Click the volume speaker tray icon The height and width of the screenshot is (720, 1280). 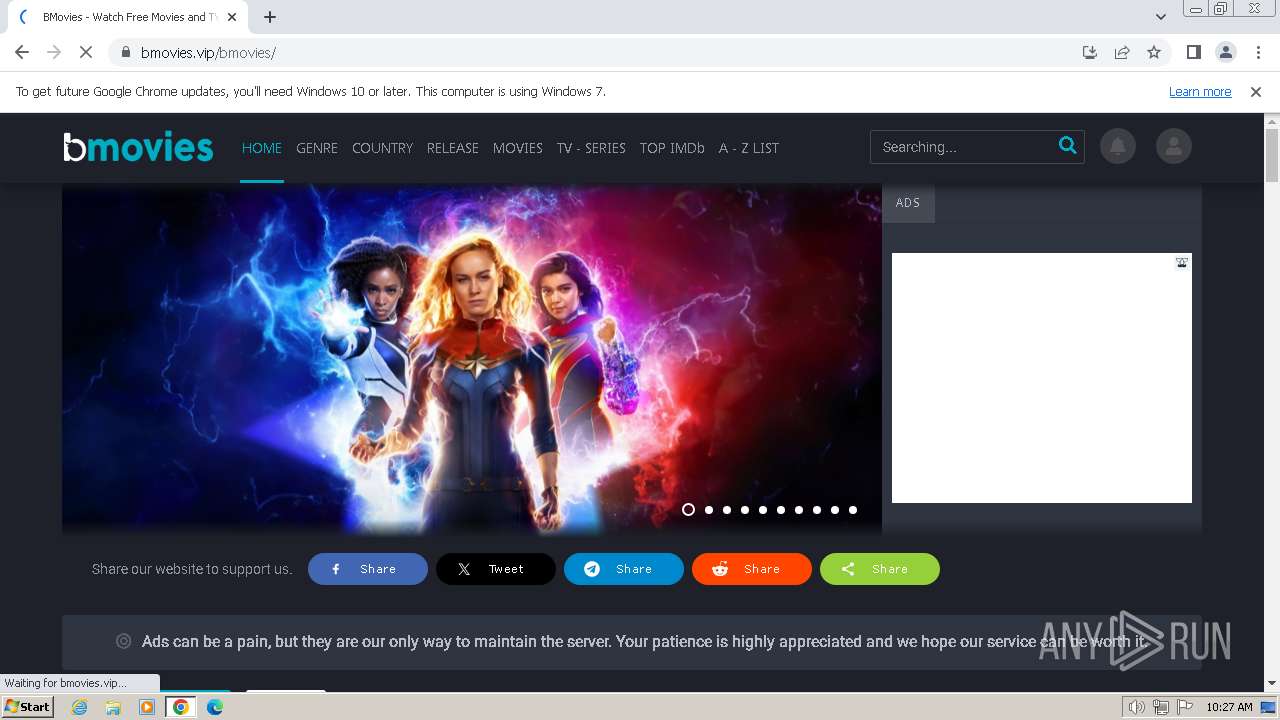tap(1136, 707)
